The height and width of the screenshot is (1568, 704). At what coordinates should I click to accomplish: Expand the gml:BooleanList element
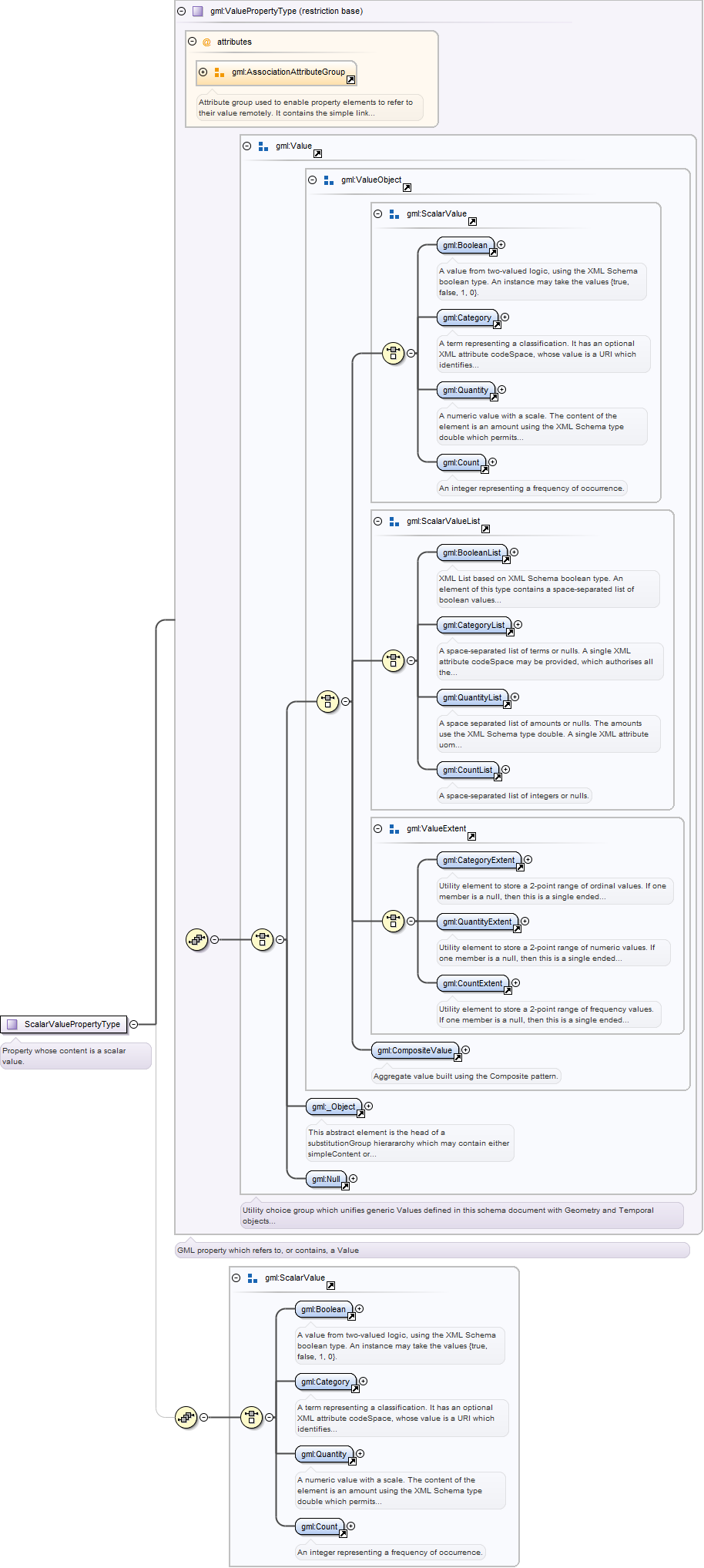coord(515,552)
